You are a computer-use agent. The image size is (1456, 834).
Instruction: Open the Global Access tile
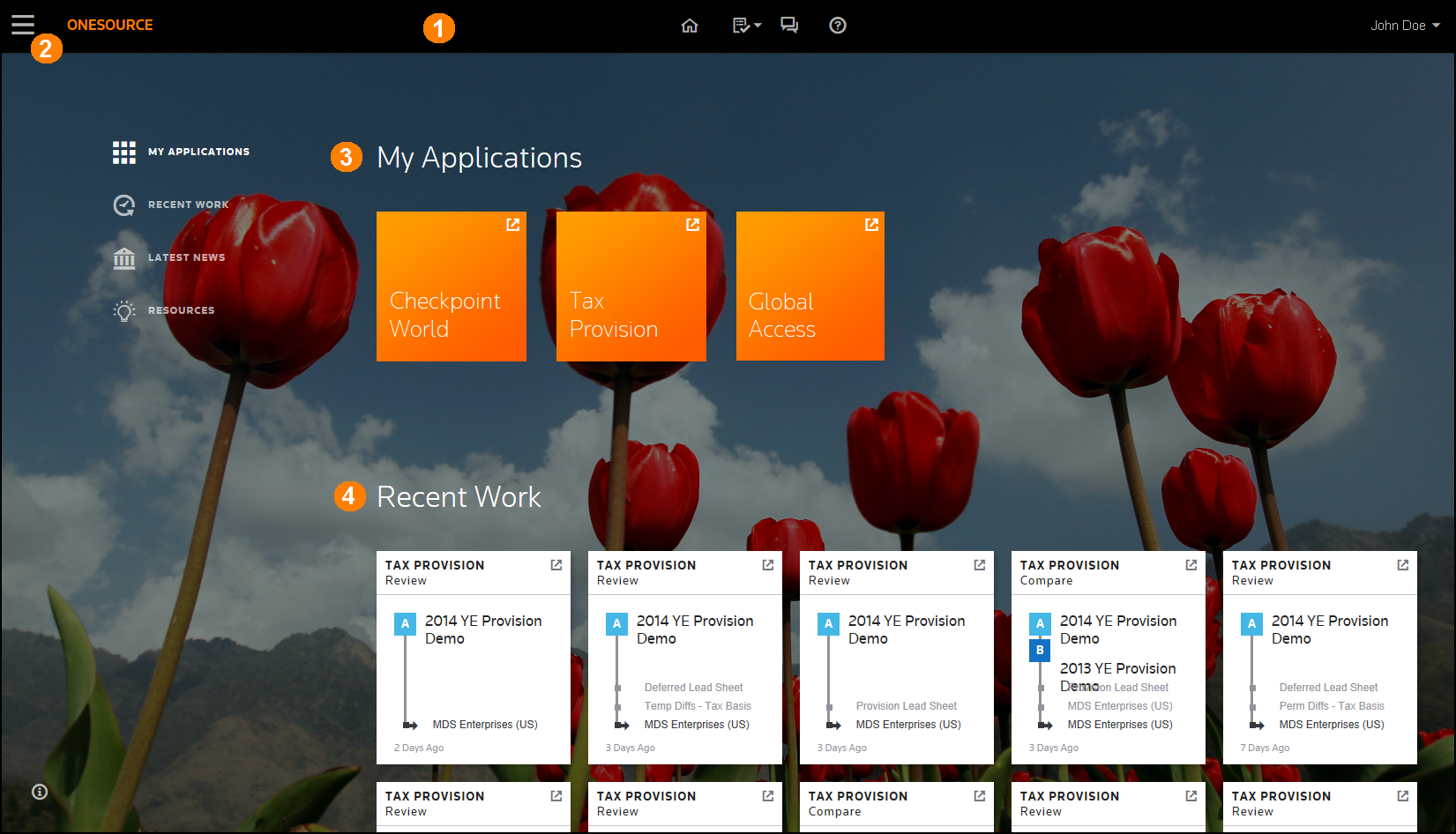[x=810, y=287]
